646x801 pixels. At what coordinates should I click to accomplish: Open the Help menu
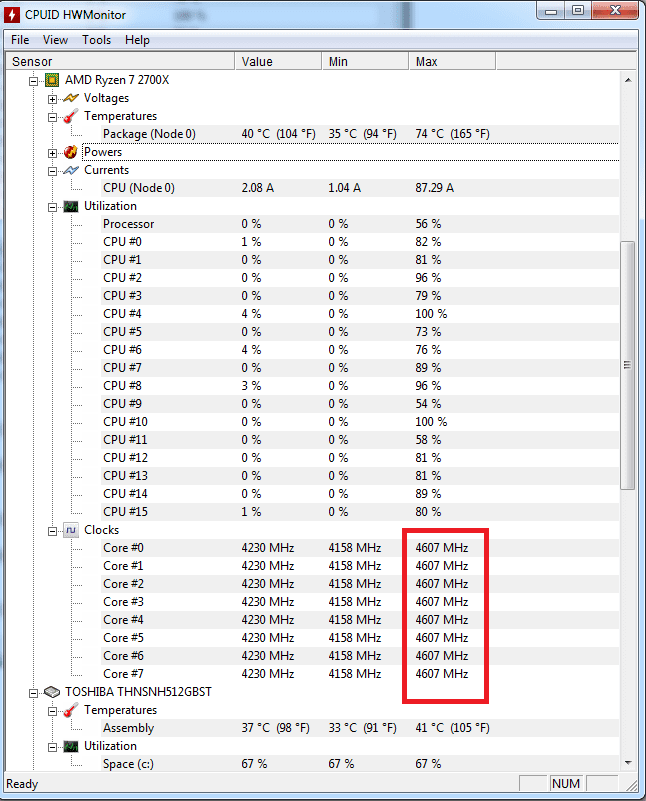coord(137,40)
